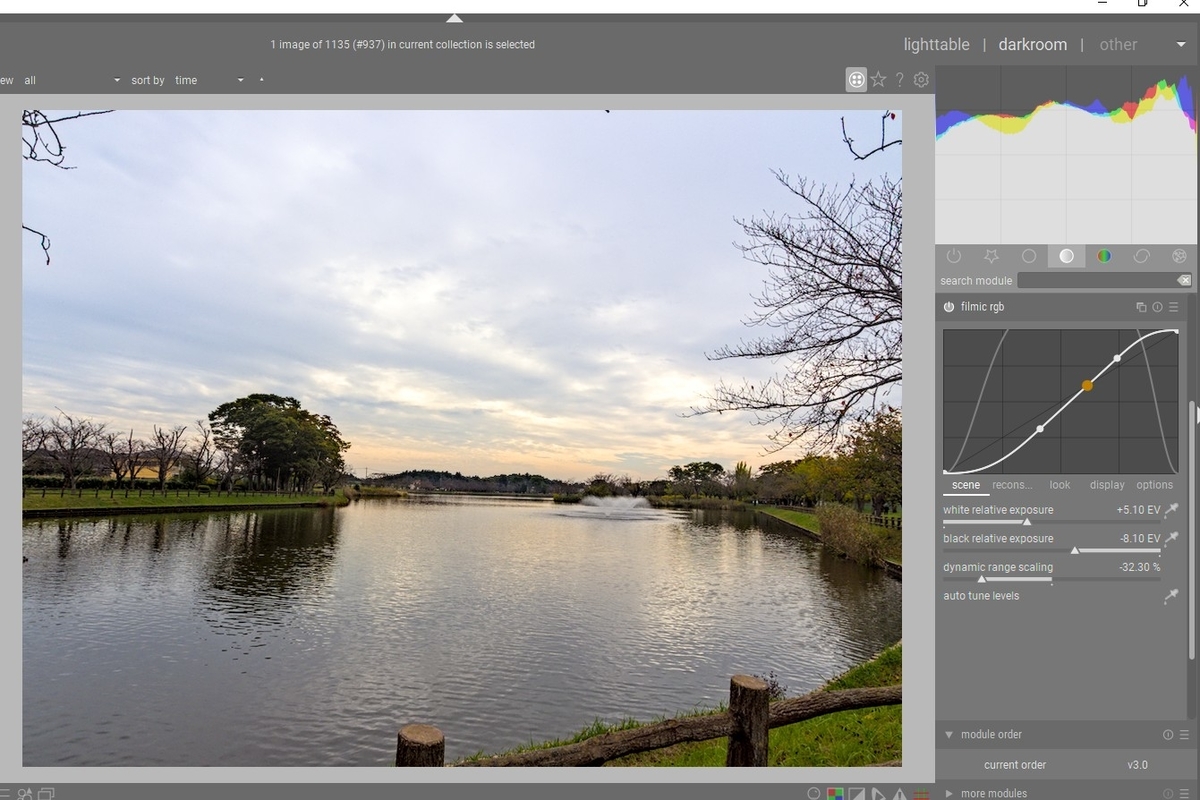
Task: Switch to lighttable view
Action: click(936, 45)
